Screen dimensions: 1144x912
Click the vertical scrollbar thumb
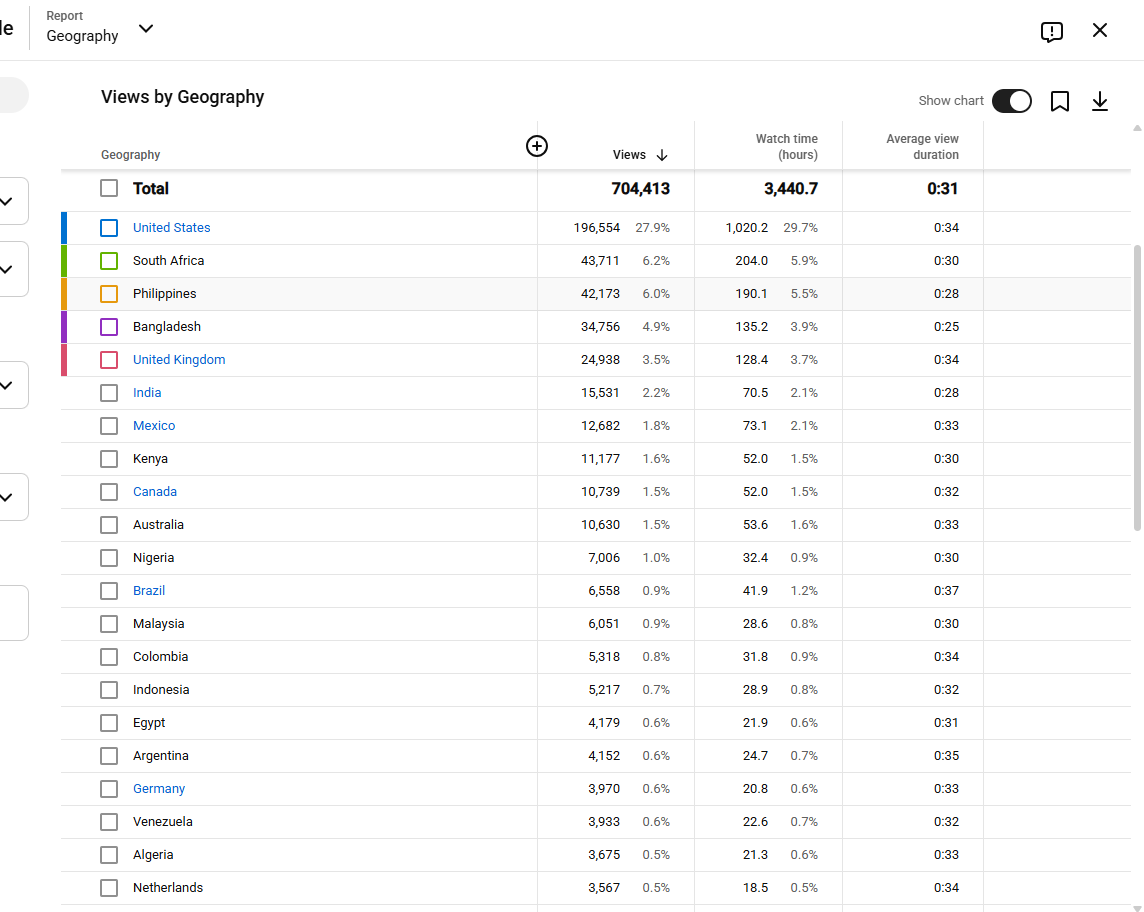(x=1137, y=388)
